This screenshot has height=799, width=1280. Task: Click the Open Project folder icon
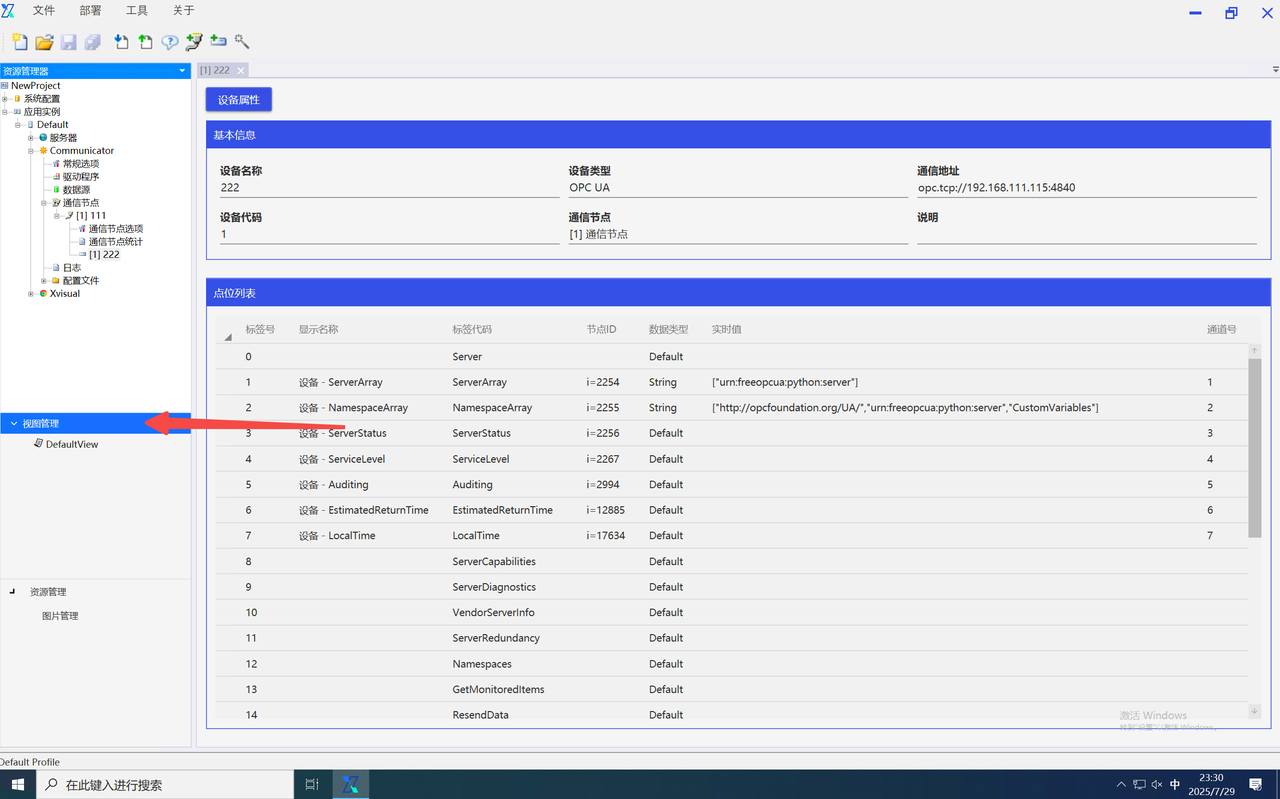[x=44, y=42]
